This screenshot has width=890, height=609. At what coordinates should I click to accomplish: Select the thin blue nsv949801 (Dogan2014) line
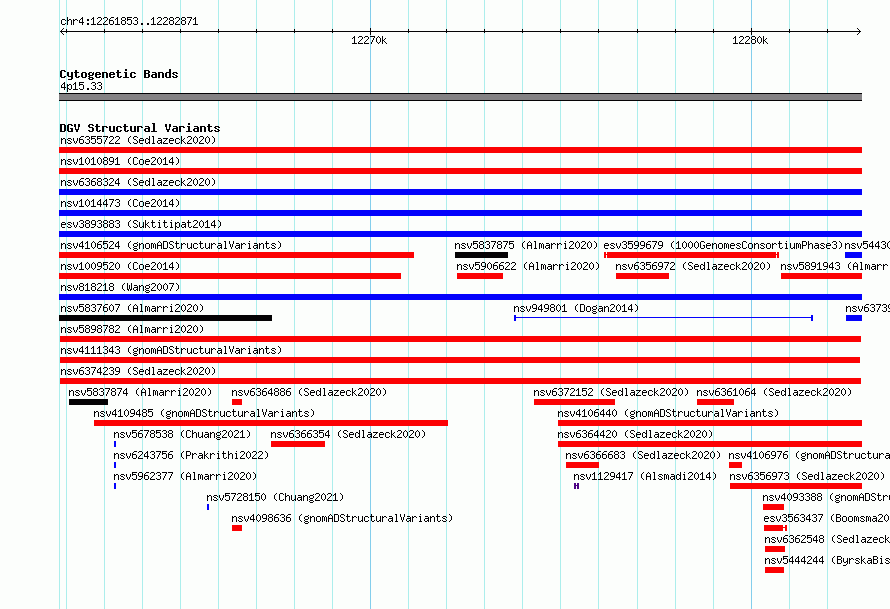(664, 318)
